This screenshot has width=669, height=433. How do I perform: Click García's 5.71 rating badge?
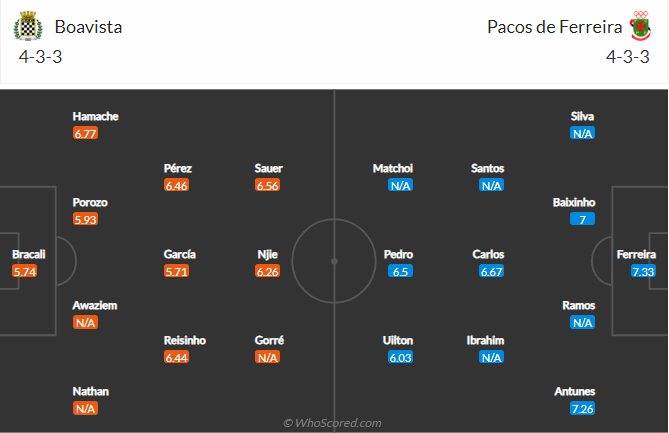click(177, 271)
